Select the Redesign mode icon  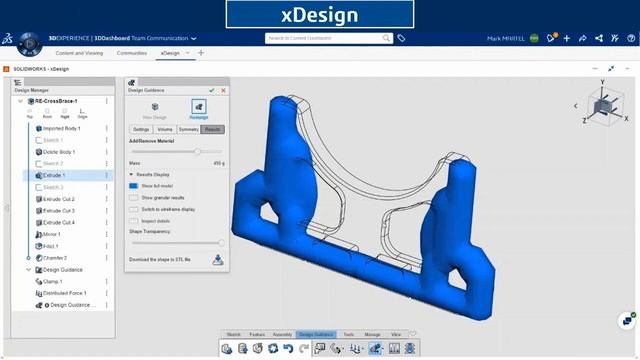click(x=199, y=107)
